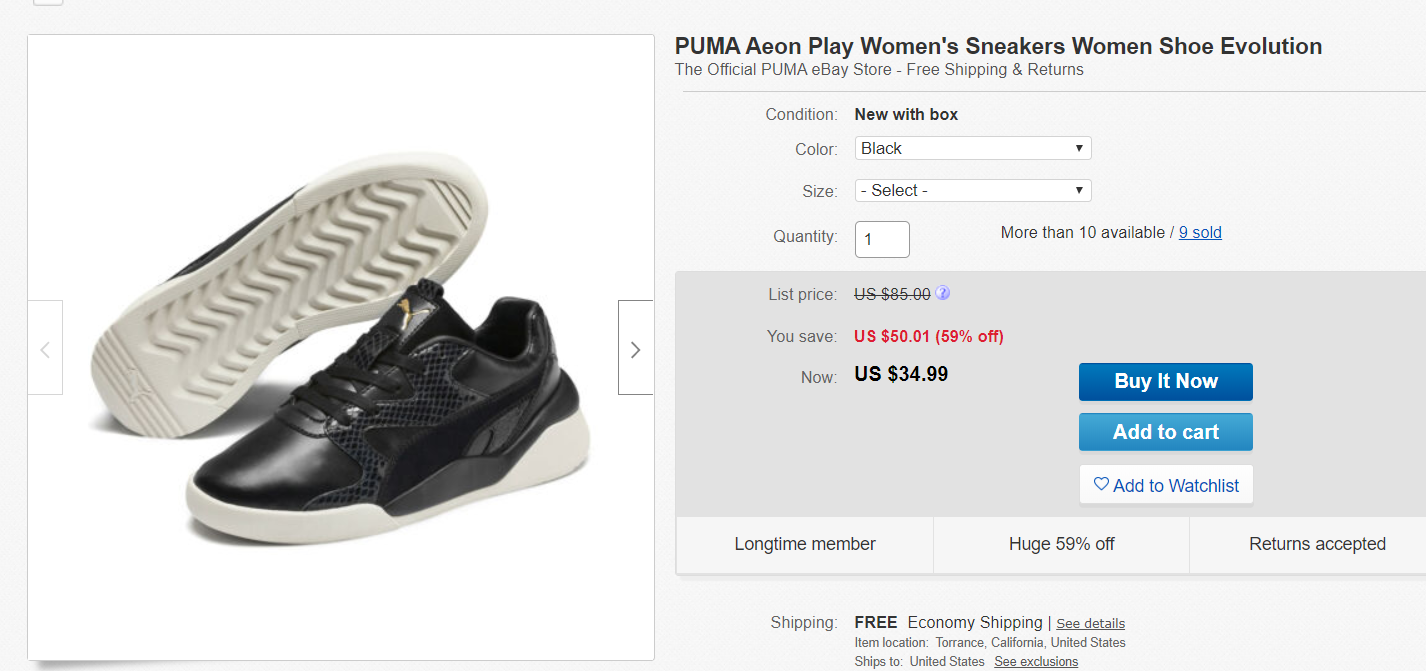Click the list price help icon

(942, 294)
